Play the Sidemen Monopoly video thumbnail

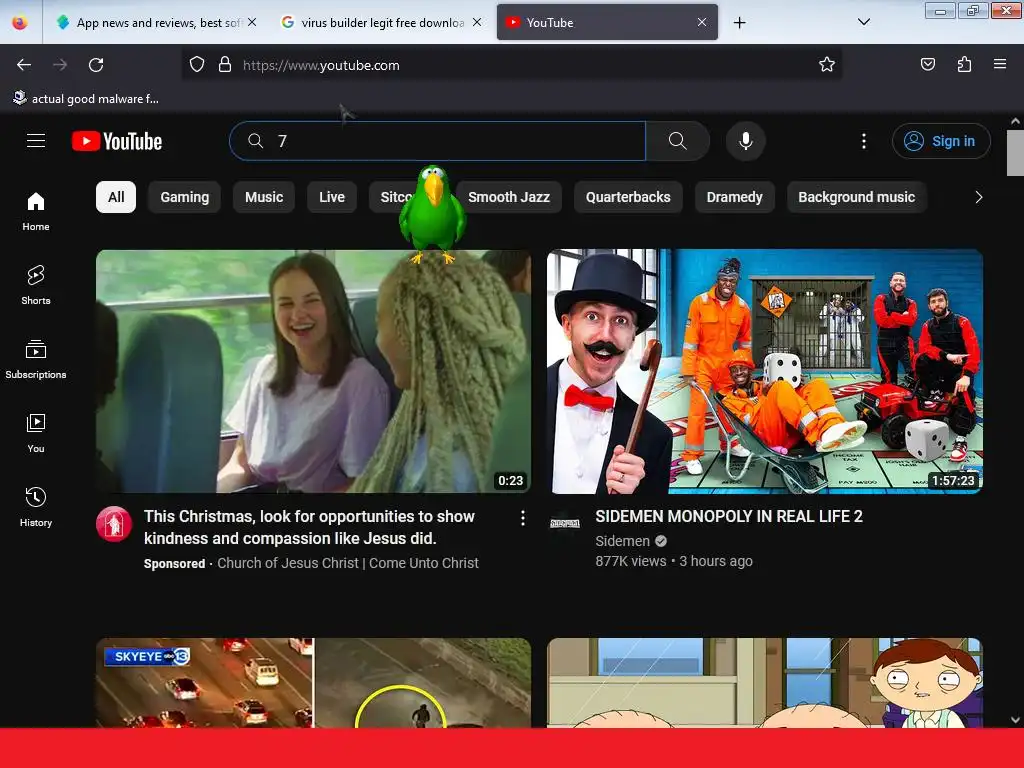765,372
